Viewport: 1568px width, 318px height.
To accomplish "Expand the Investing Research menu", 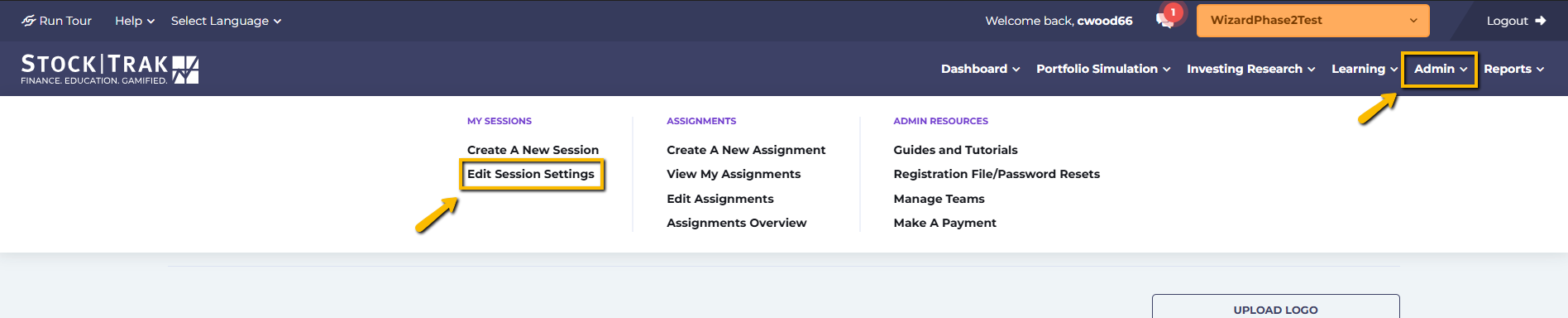I will [x=1250, y=69].
